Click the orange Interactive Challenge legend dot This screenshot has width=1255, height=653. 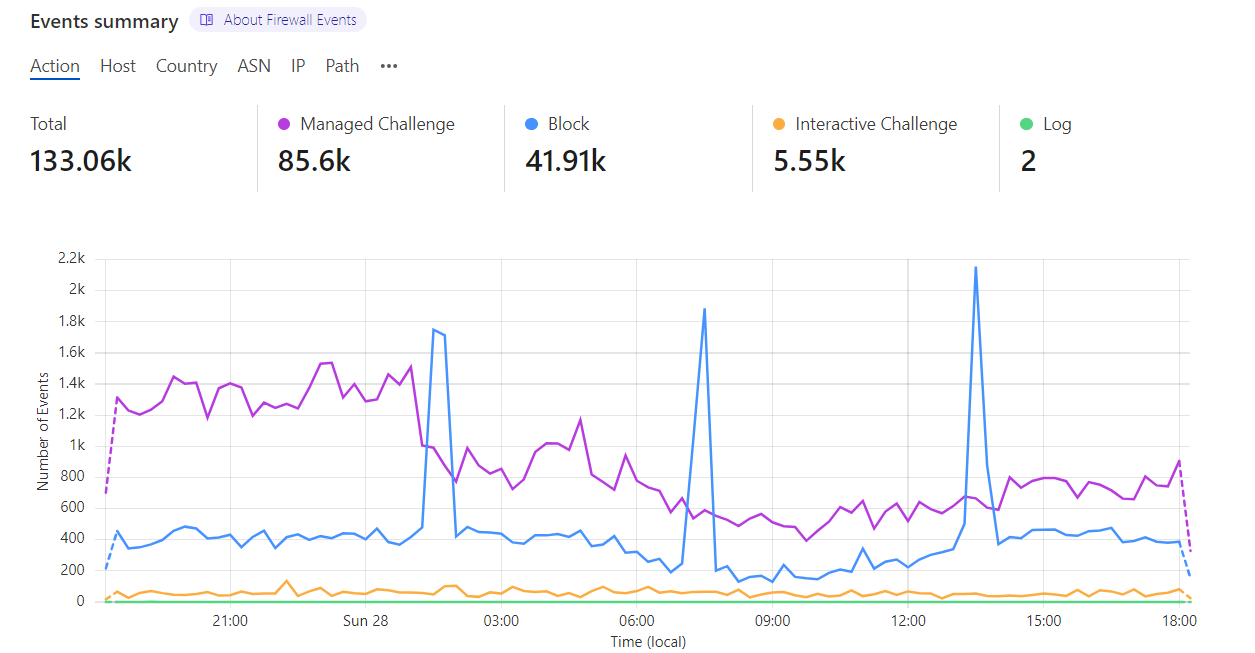pos(779,124)
